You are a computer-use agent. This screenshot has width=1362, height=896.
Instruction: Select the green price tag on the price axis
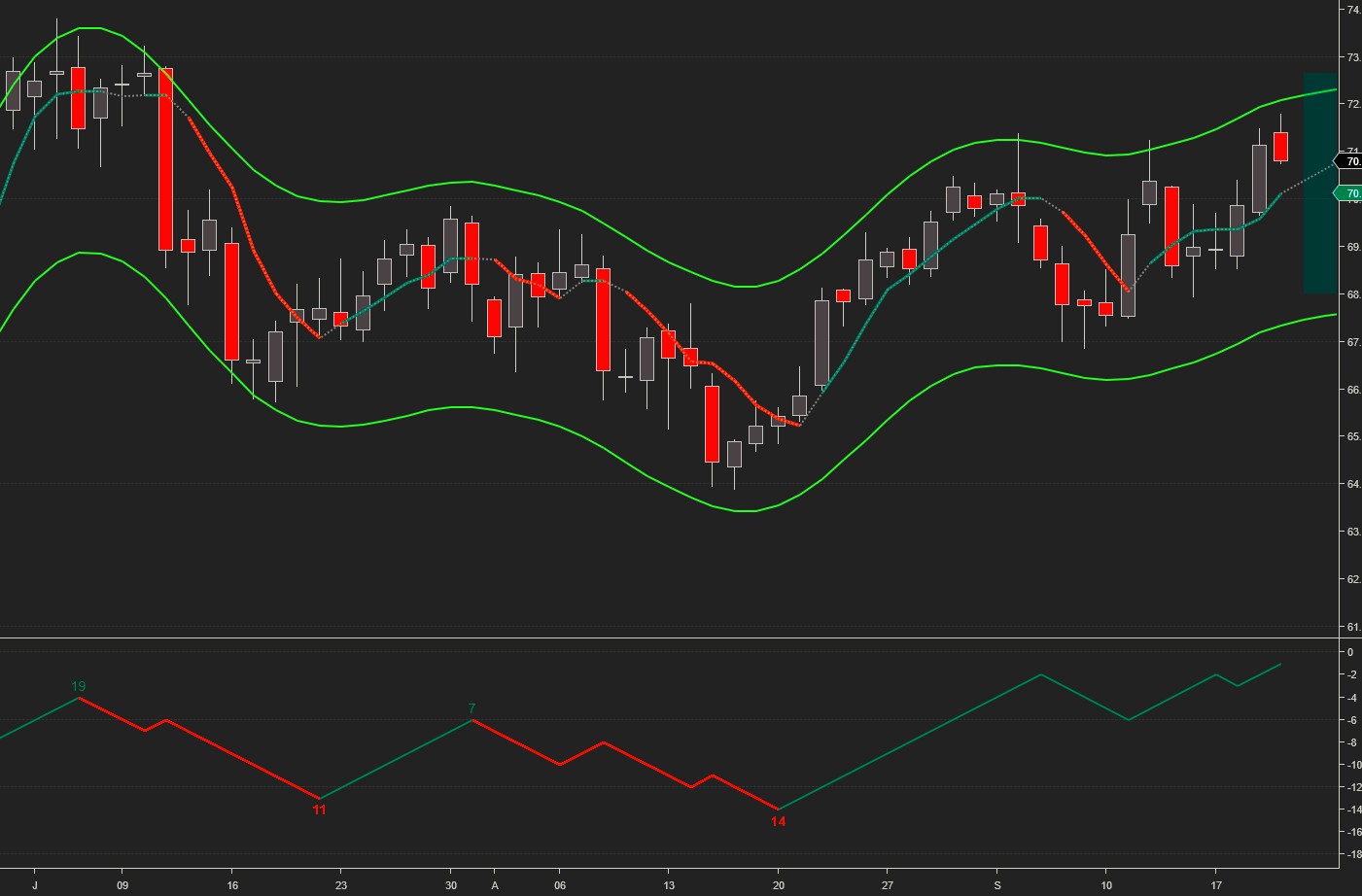(1348, 193)
